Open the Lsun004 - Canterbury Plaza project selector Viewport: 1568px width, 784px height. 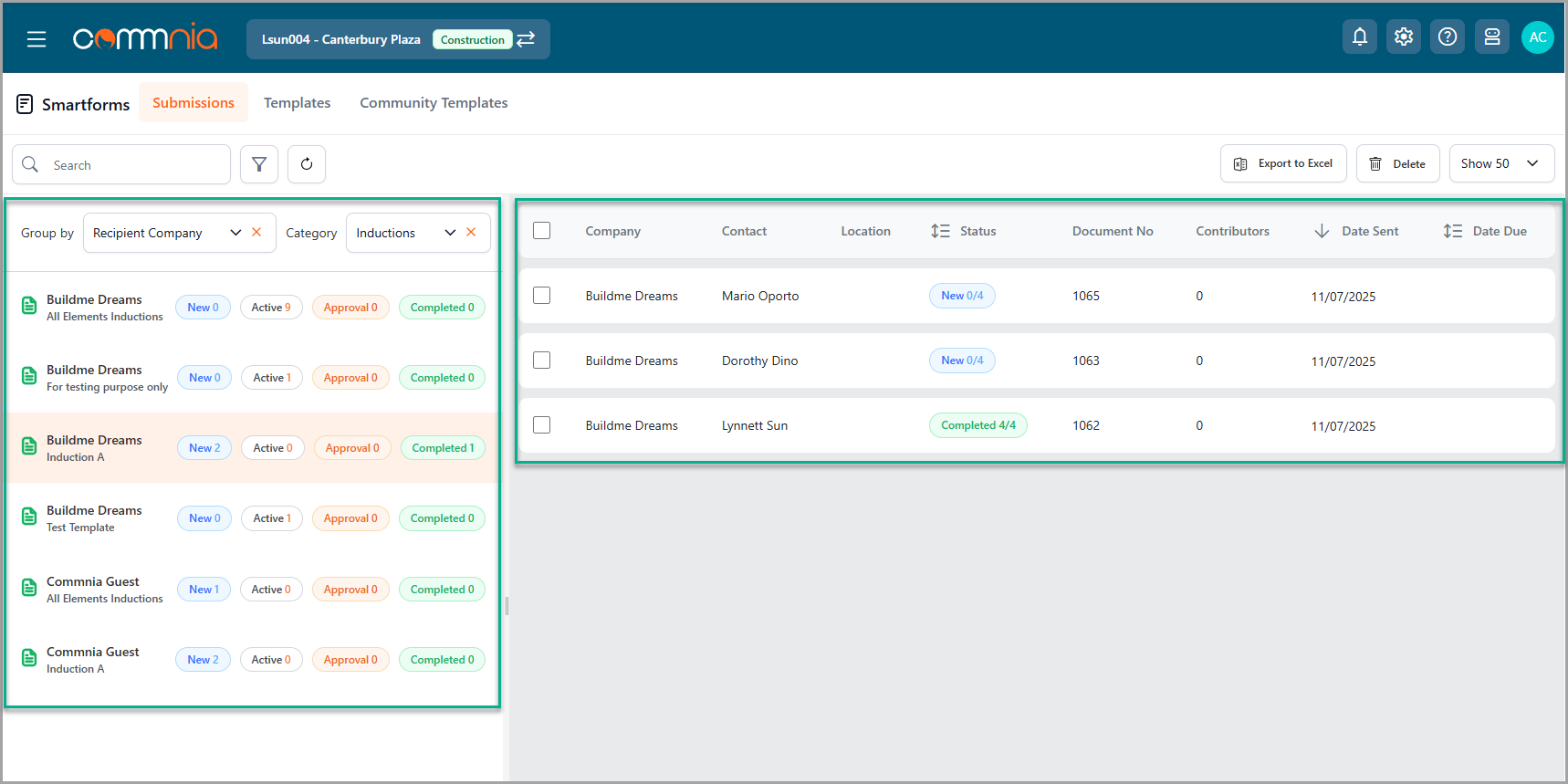398,39
